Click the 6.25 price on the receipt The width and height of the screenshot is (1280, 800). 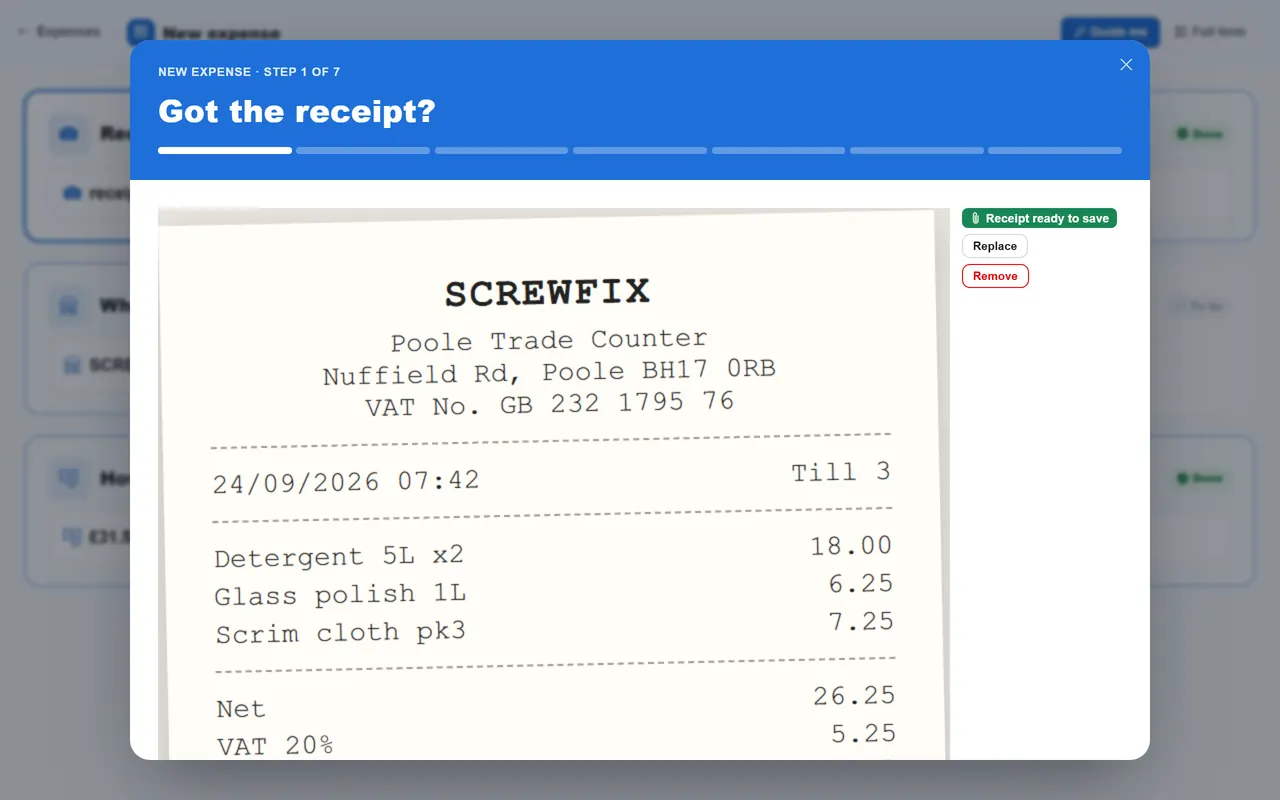(861, 584)
